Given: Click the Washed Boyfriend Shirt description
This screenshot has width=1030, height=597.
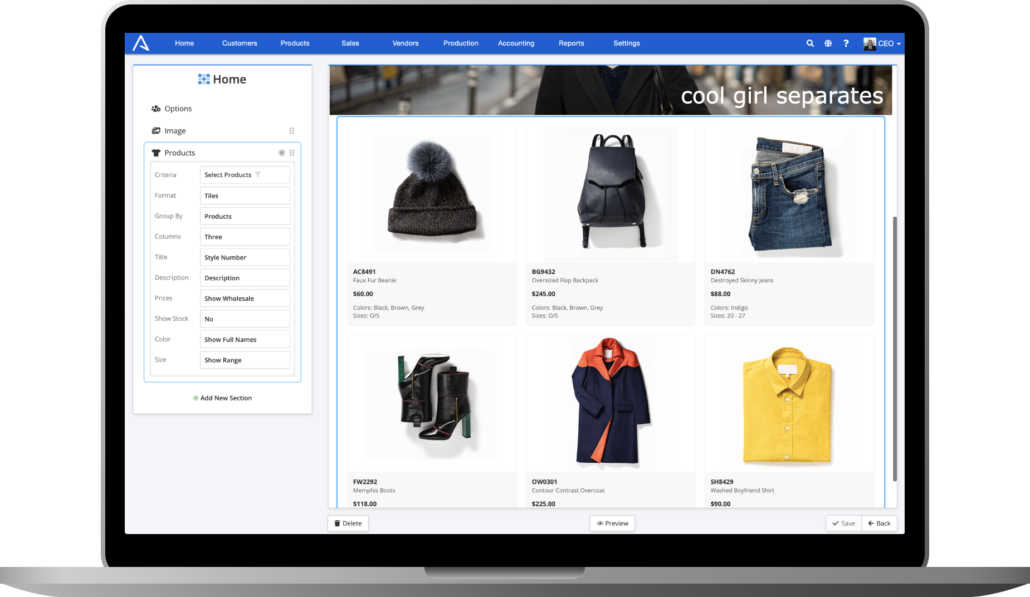Looking at the screenshot, I should click(742, 491).
